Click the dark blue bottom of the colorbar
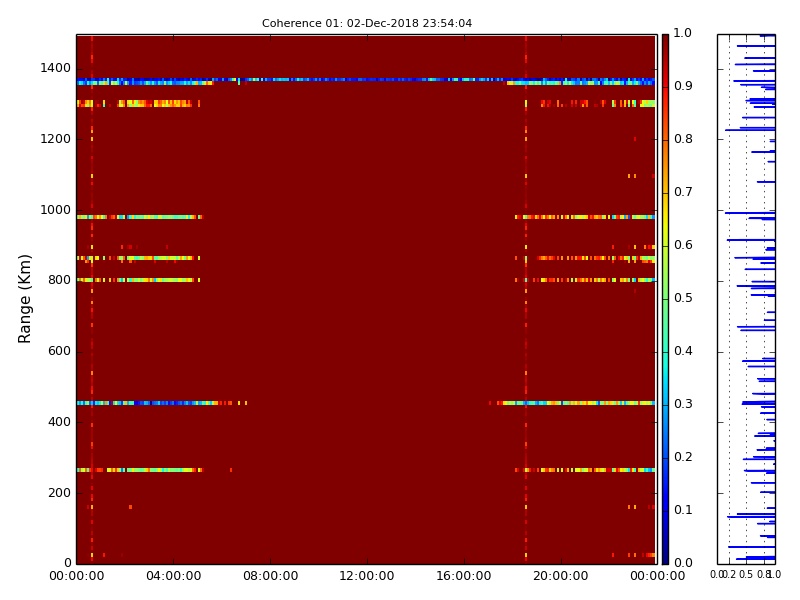This screenshot has width=800, height=600. coord(665,553)
